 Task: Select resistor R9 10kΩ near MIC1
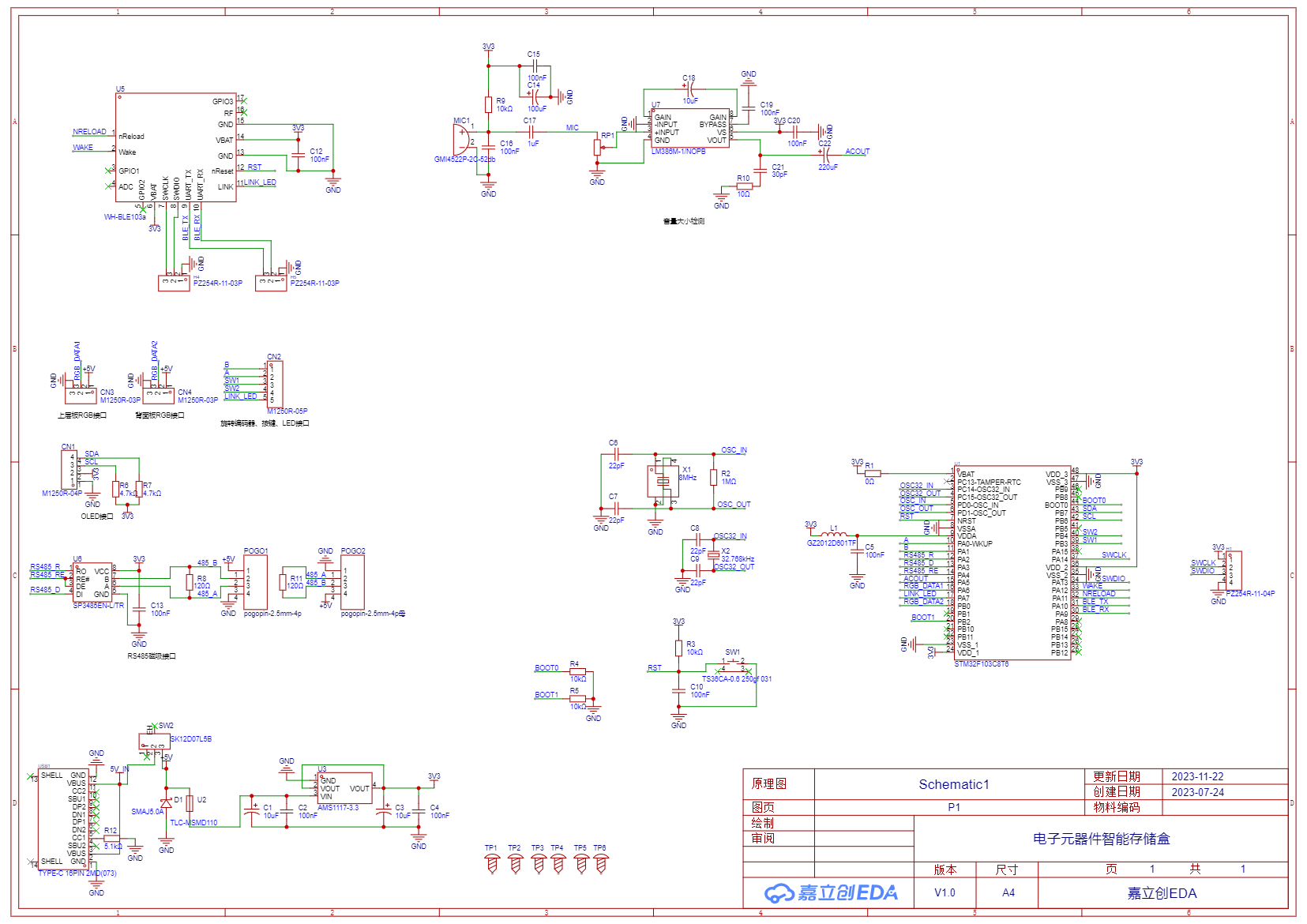[489, 104]
